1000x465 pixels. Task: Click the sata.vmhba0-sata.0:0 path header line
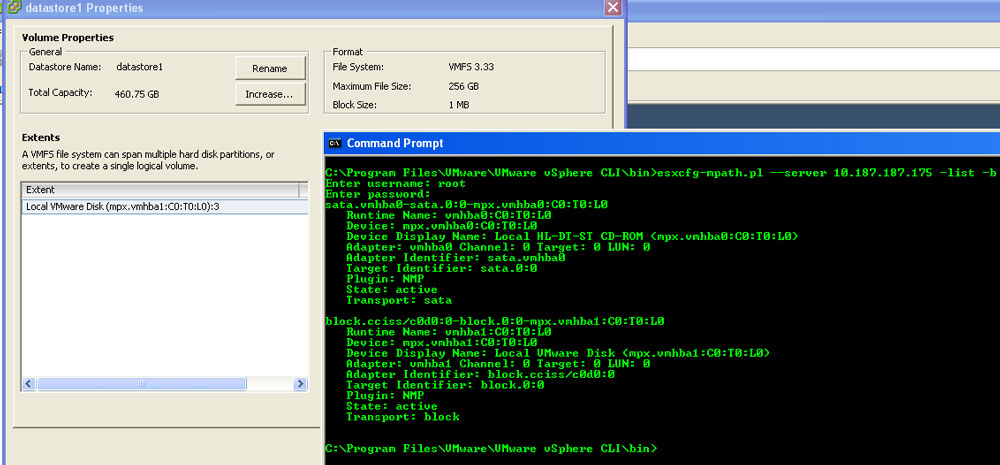pos(466,205)
